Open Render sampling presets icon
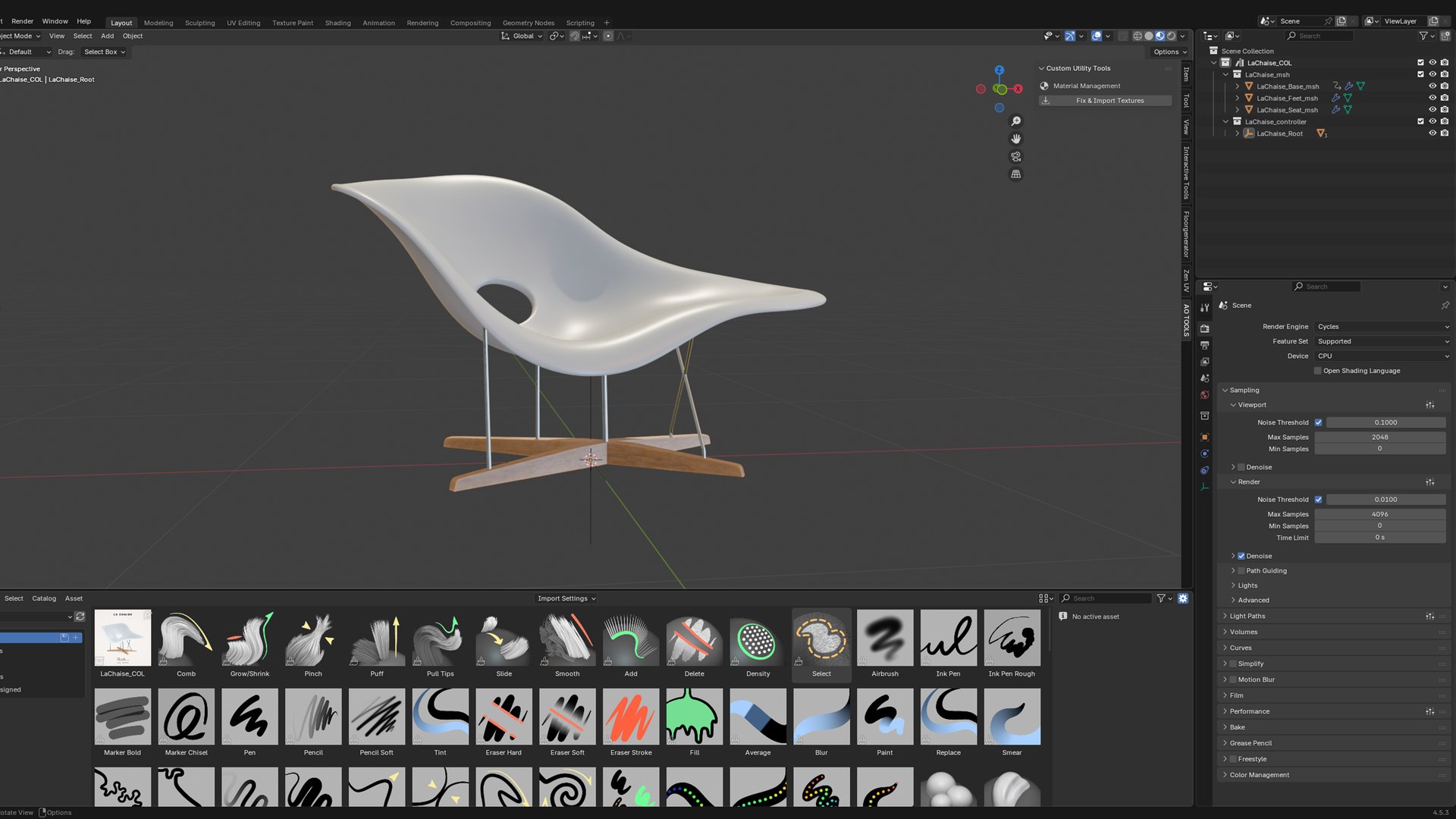 (x=1429, y=482)
